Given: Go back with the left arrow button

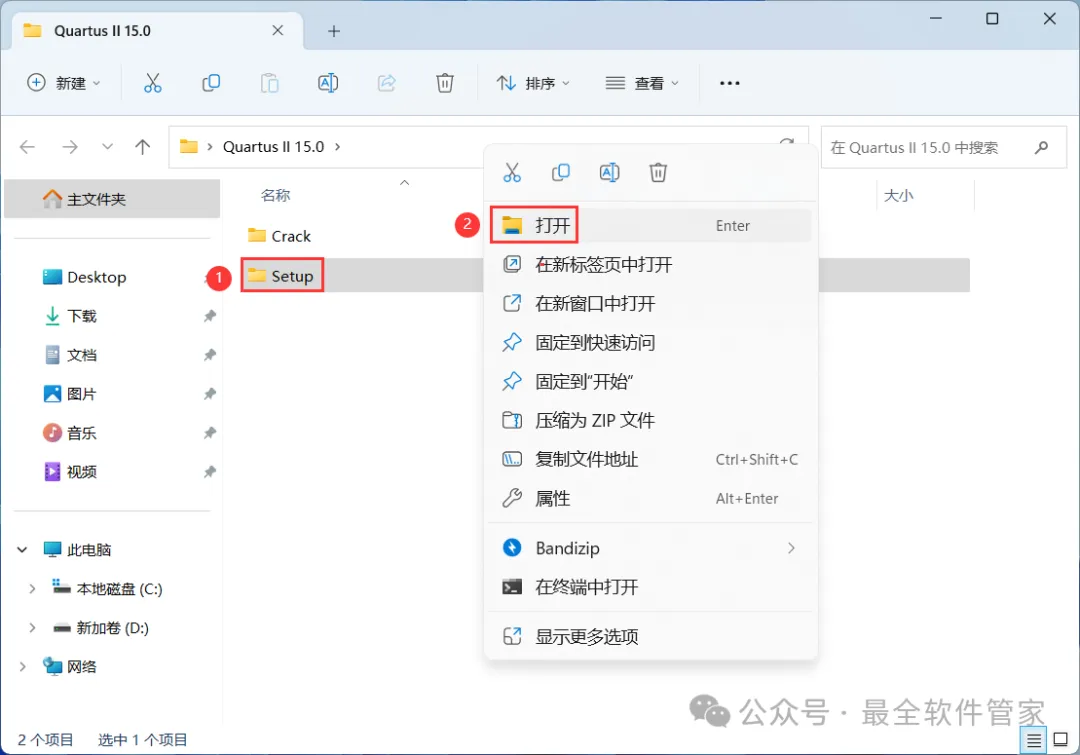Looking at the screenshot, I should [28, 147].
